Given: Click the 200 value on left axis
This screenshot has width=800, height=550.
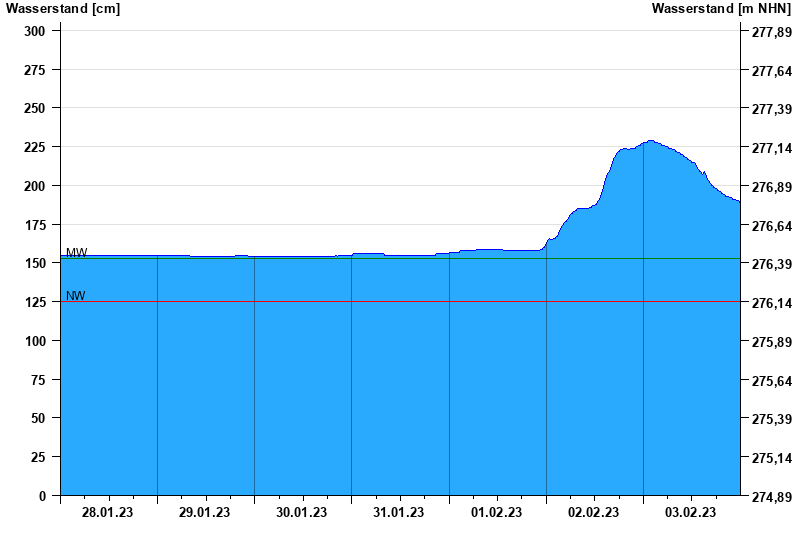Looking at the screenshot, I should pos(35,186).
